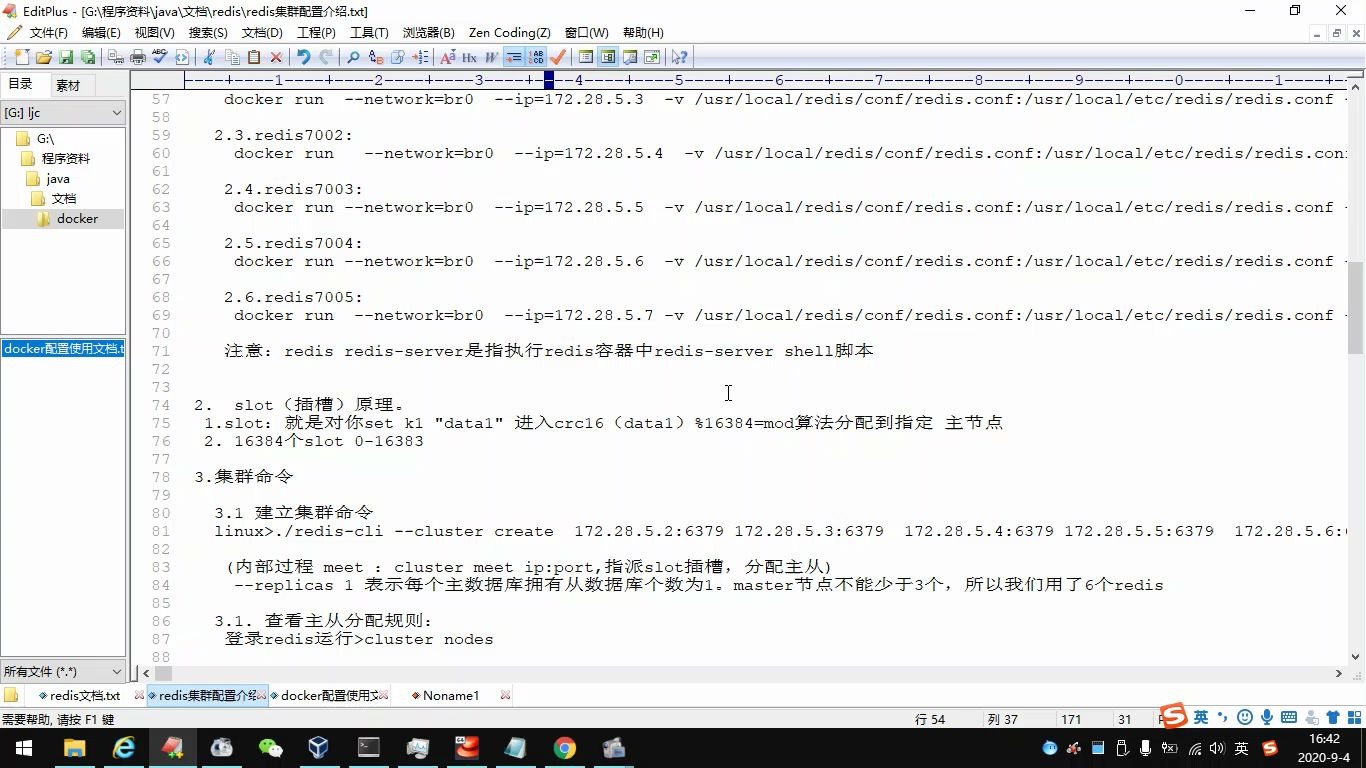The image size is (1366, 768).
Task: Click the red Delete X icon
Action: pyautogui.click(x=276, y=57)
